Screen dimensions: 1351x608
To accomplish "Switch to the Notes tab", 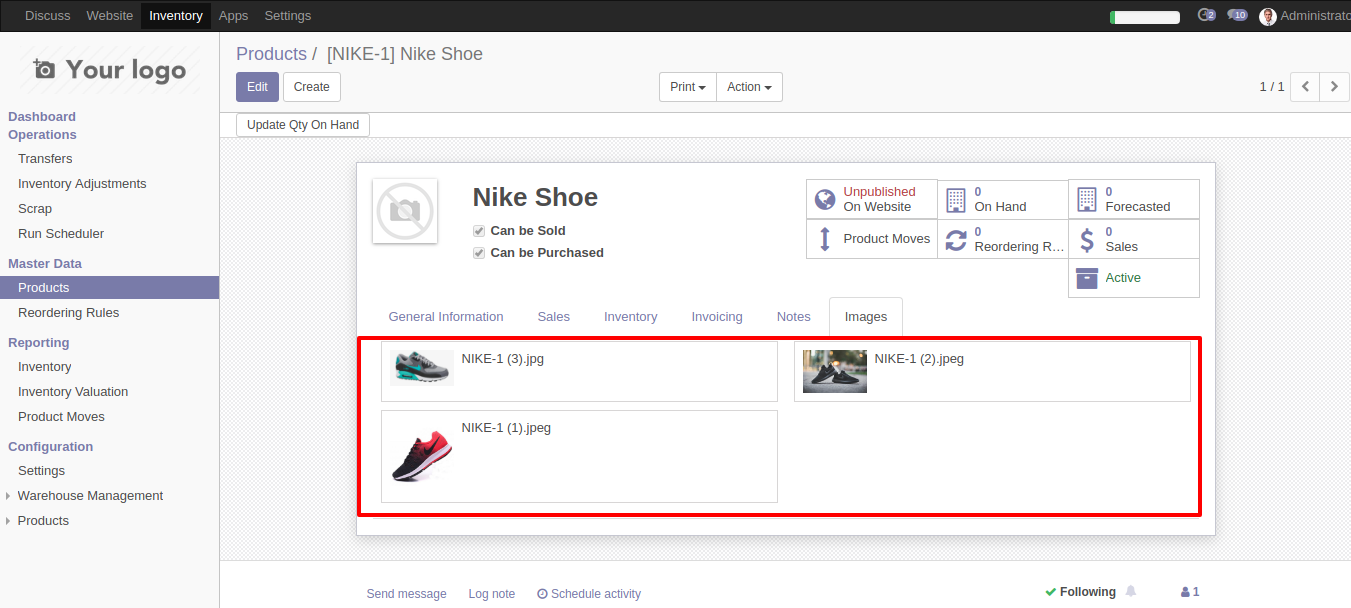I will (x=794, y=317).
